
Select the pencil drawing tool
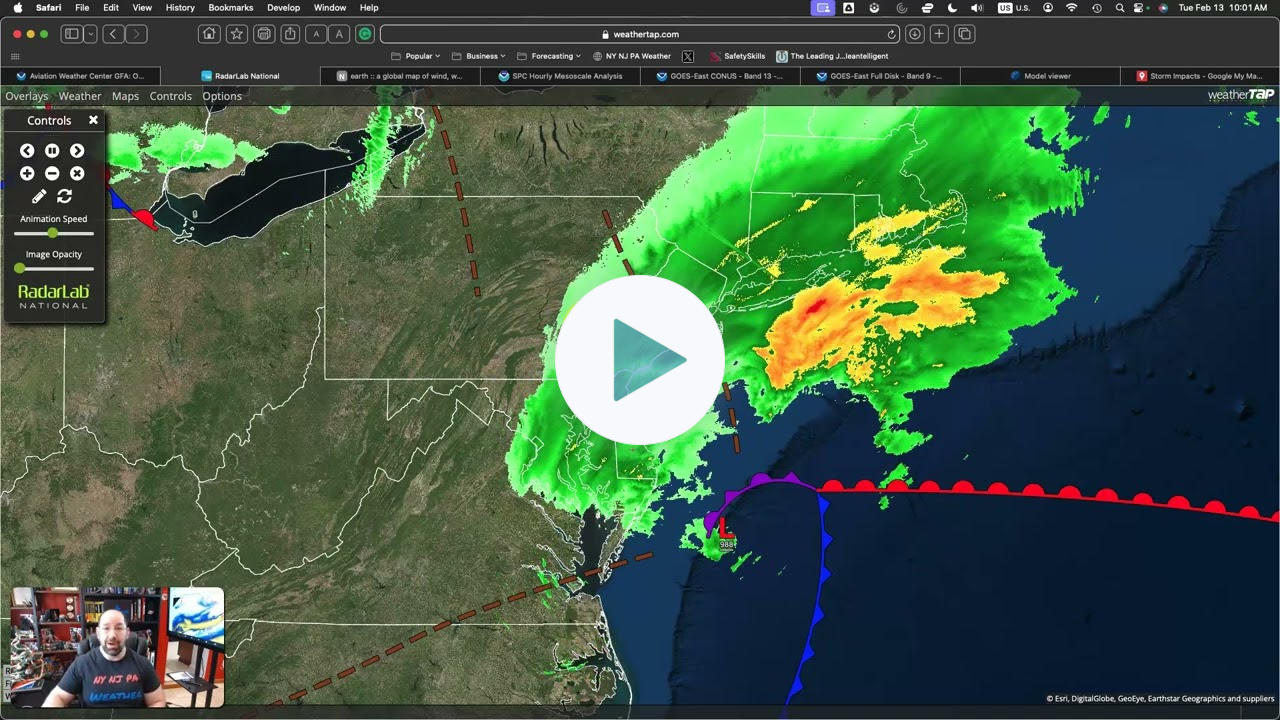[39, 197]
